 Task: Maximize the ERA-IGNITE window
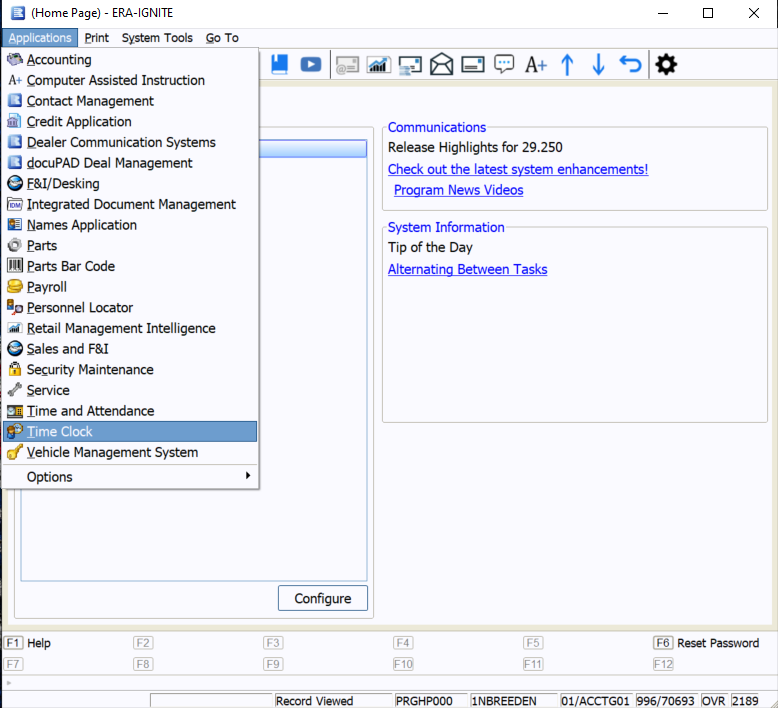point(708,13)
